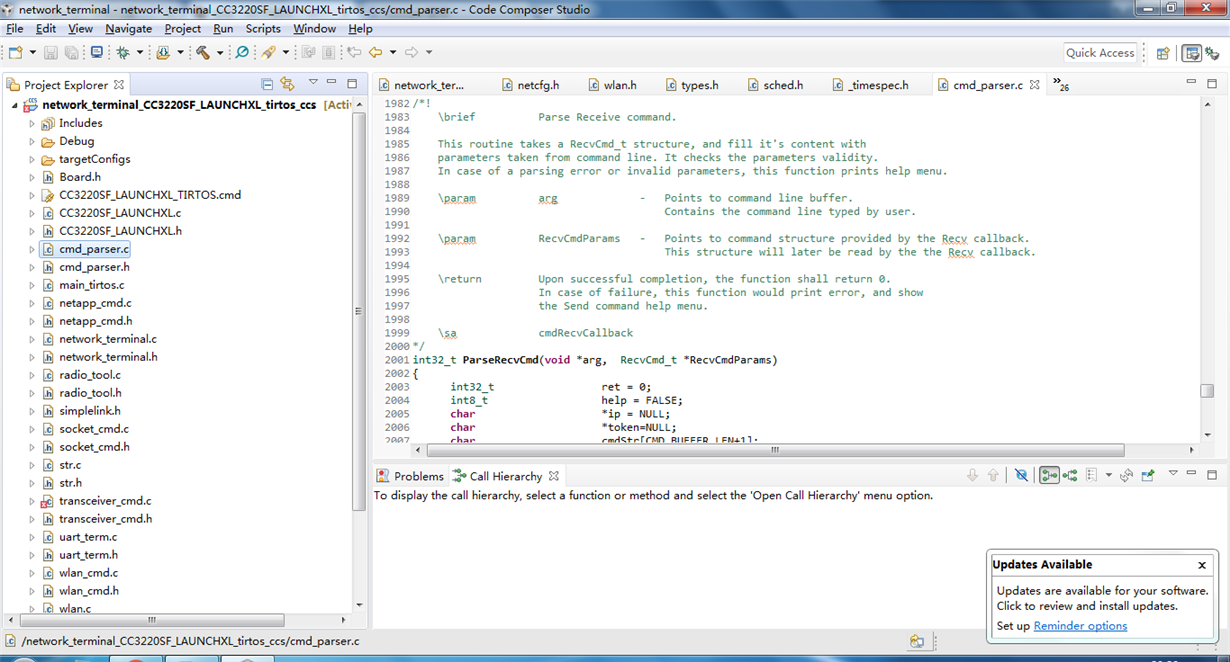Toggle Link with Editor in Project Explorer

pos(288,84)
